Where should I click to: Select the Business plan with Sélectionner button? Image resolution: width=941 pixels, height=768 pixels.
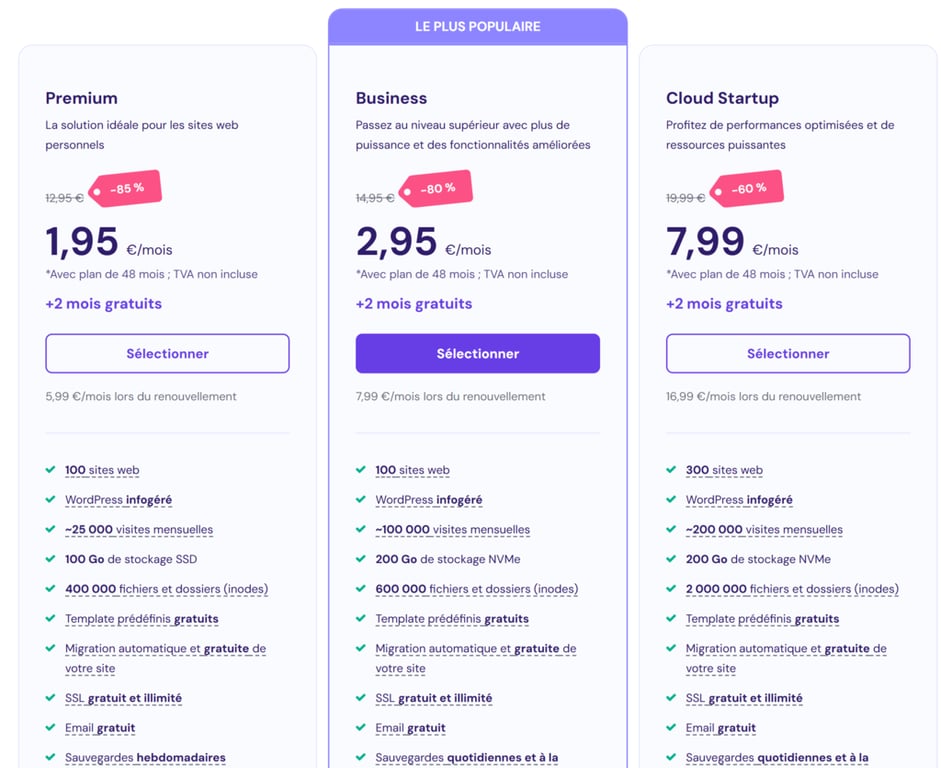(477, 353)
